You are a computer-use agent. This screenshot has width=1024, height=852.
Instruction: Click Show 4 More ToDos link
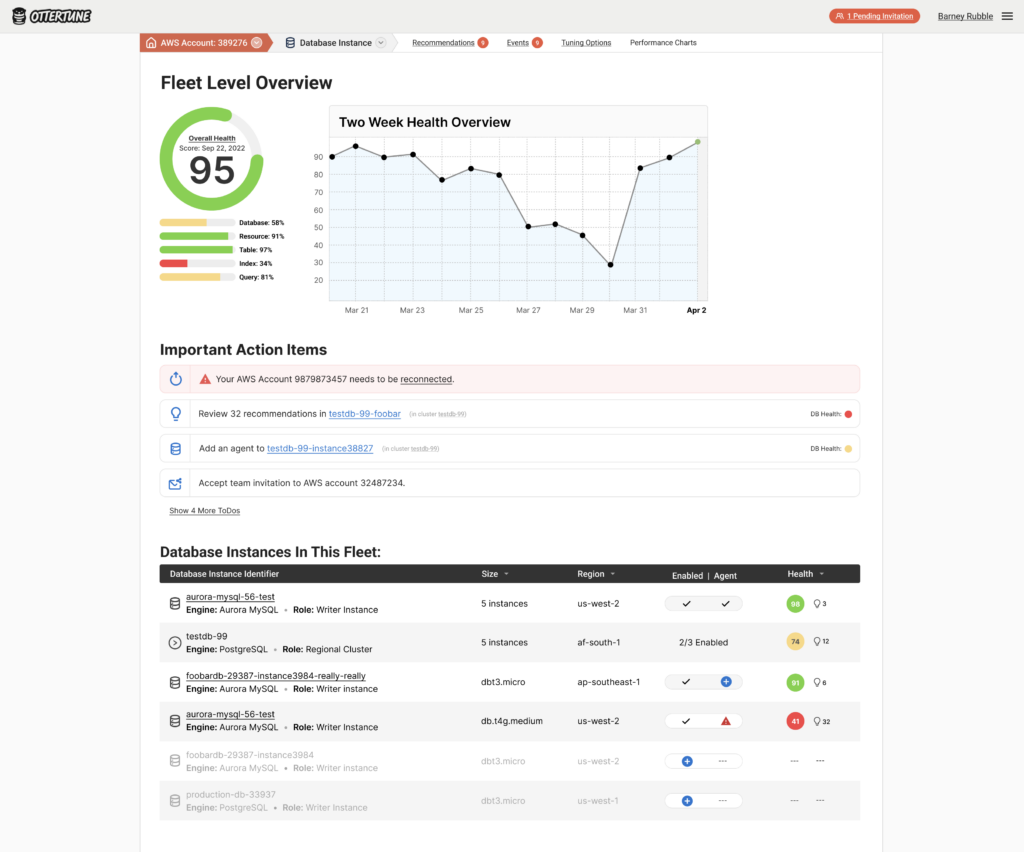204,510
